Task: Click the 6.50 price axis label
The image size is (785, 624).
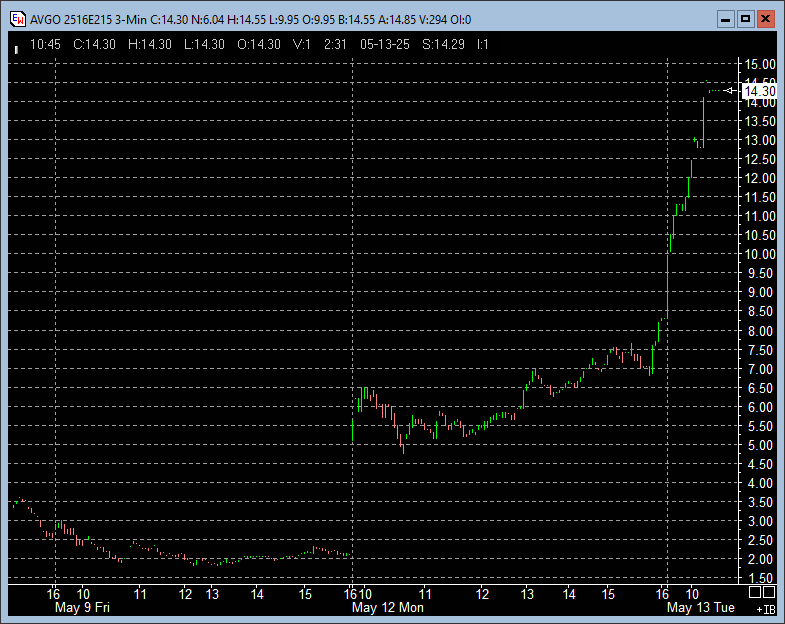Action: point(762,388)
